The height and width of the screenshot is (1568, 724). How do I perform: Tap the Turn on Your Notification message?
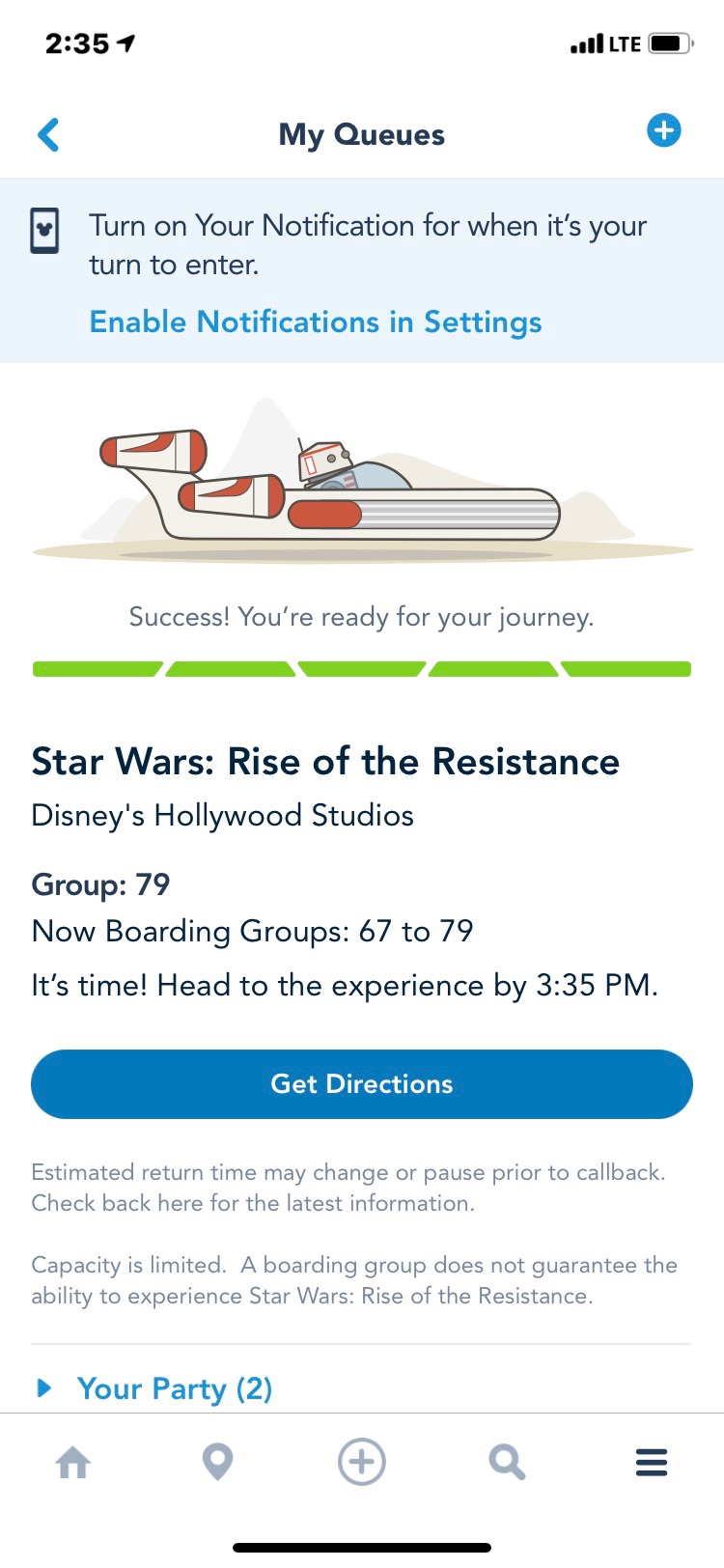pos(368,244)
